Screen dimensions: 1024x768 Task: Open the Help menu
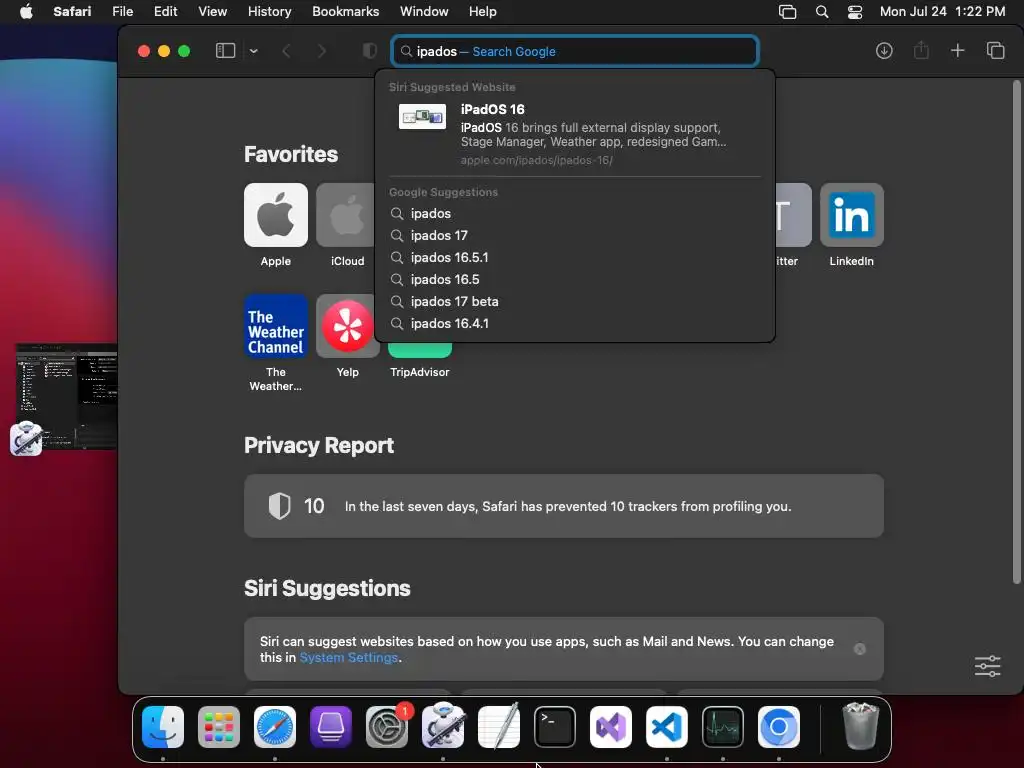tap(483, 12)
